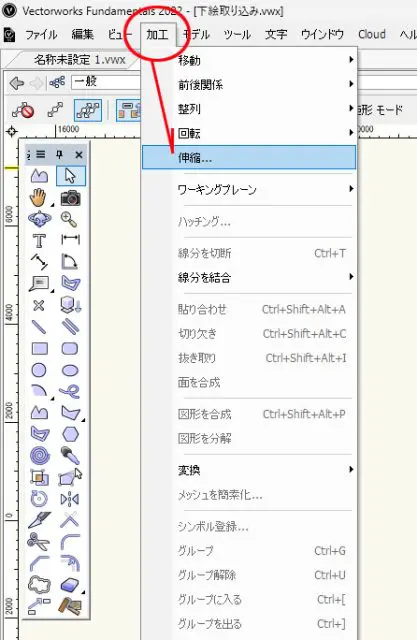Expand the ワーキングプレーン submenu
The height and width of the screenshot is (640, 417).
tap(249, 189)
